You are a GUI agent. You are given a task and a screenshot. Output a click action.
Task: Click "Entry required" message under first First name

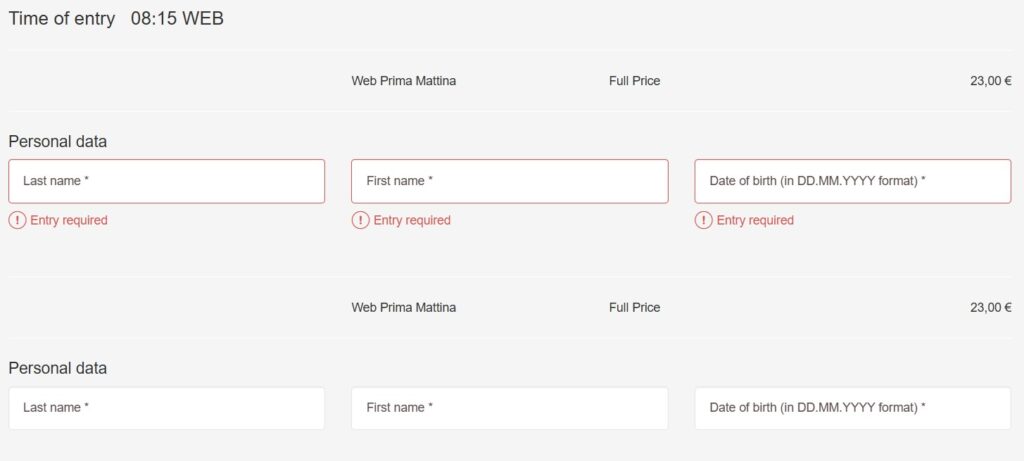coord(412,221)
